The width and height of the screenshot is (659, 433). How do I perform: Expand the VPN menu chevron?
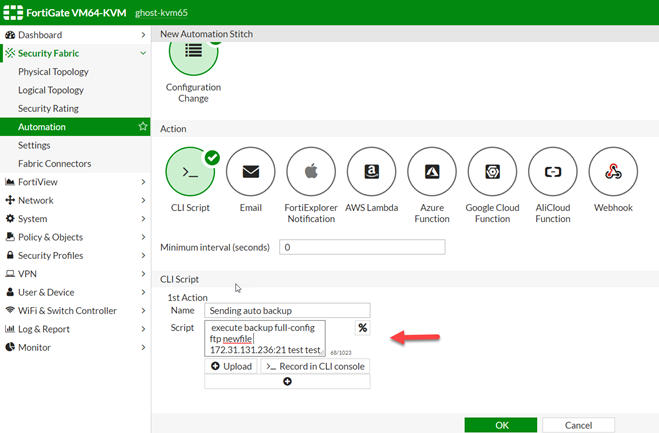tap(143, 274)
